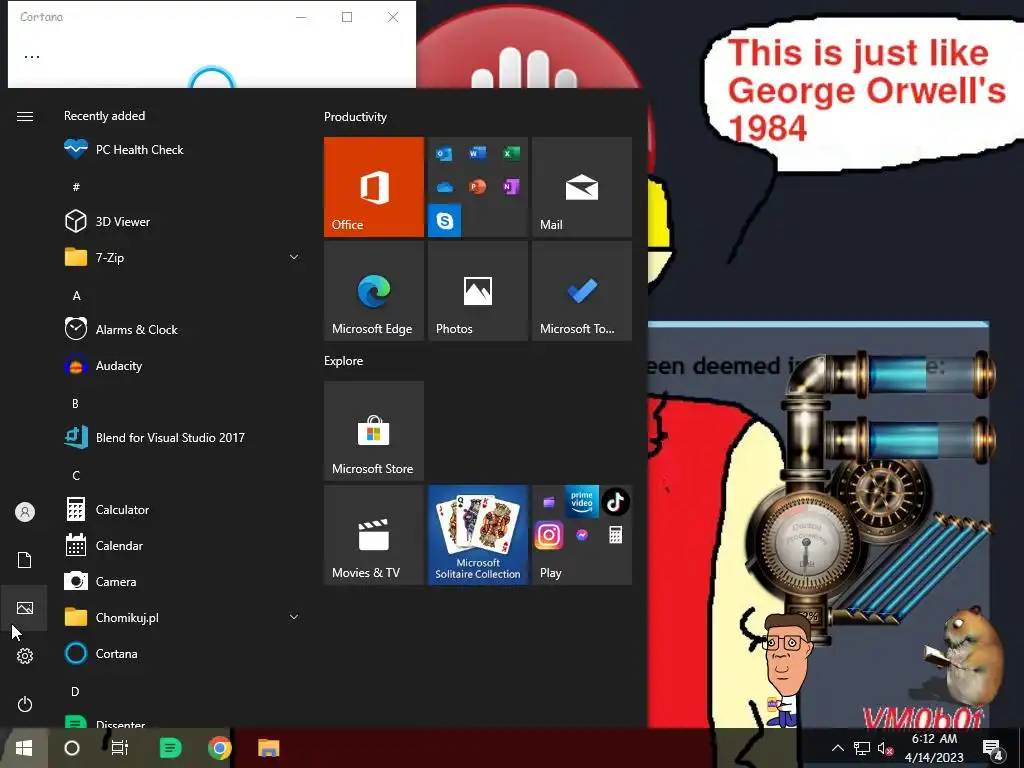This screenshot has width=1024, height=768.
Task: Jump via the letter A header
Action: point(76,296)
